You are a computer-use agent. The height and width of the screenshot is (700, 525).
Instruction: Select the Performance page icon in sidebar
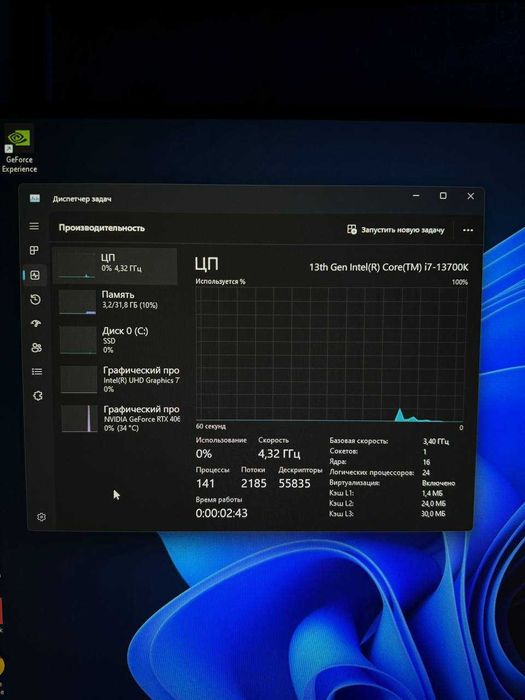(x=35, y=275)
